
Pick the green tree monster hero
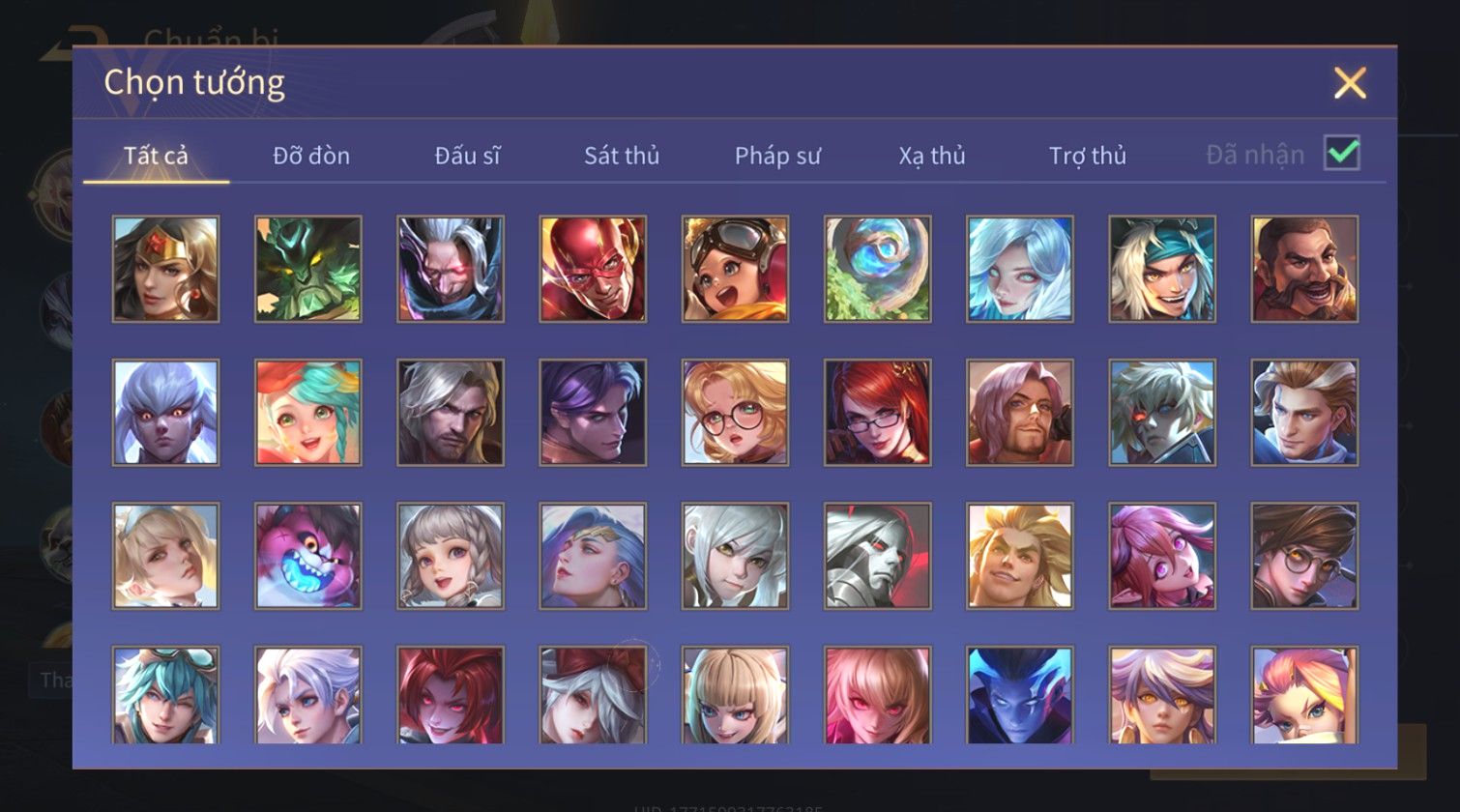point(308,269)
